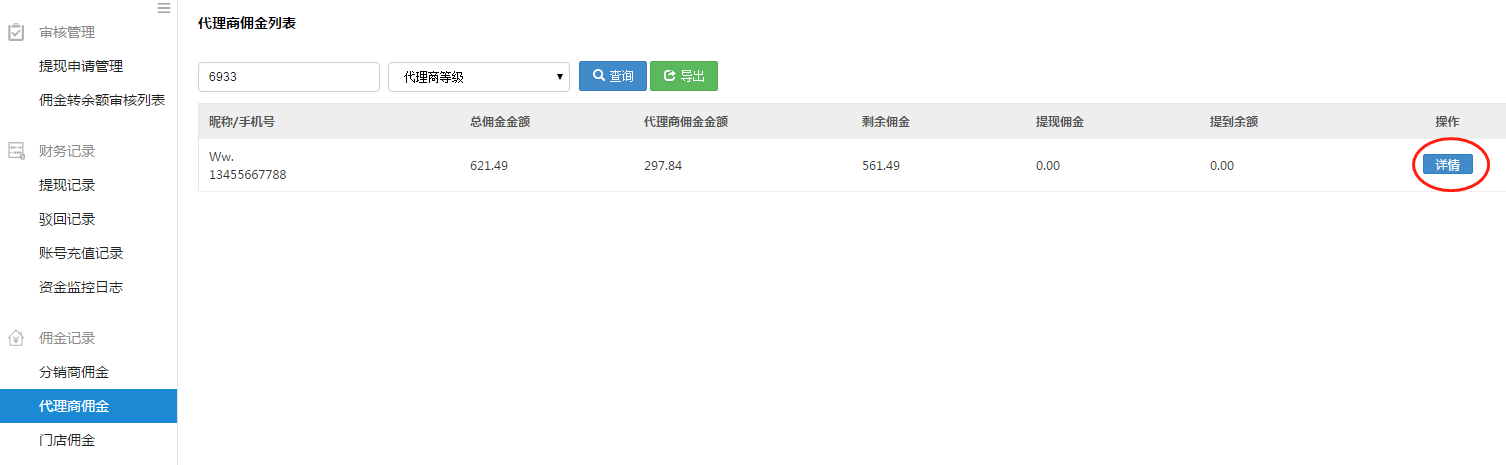Open 驳回记录 in sidebar
Viewport: 1506px width, 465px height.
pyautogui.click(x=67, y=219)
